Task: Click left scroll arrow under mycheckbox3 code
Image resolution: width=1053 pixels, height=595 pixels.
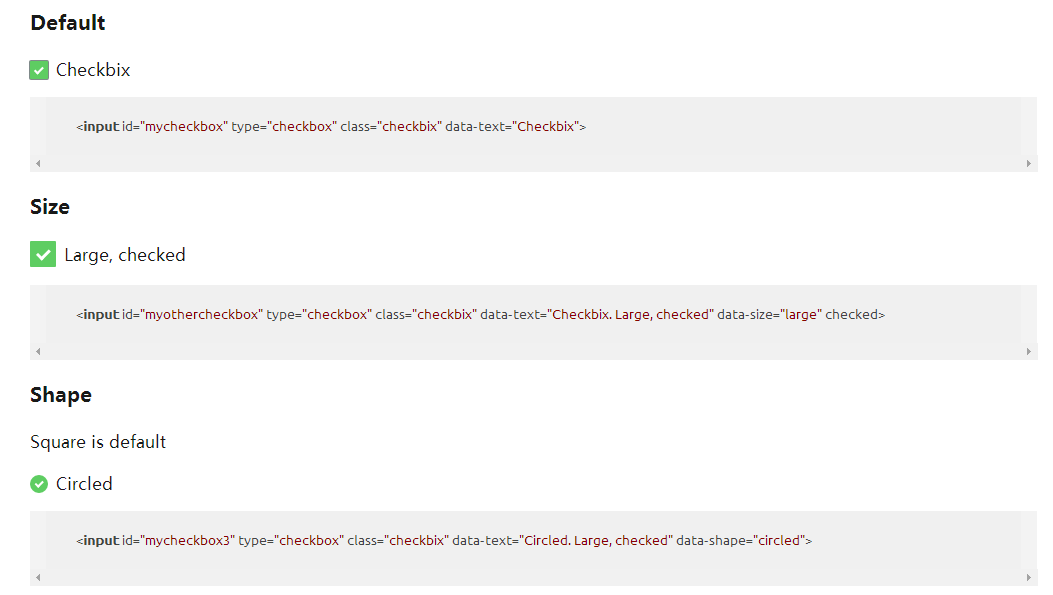Action: point(38,578)
